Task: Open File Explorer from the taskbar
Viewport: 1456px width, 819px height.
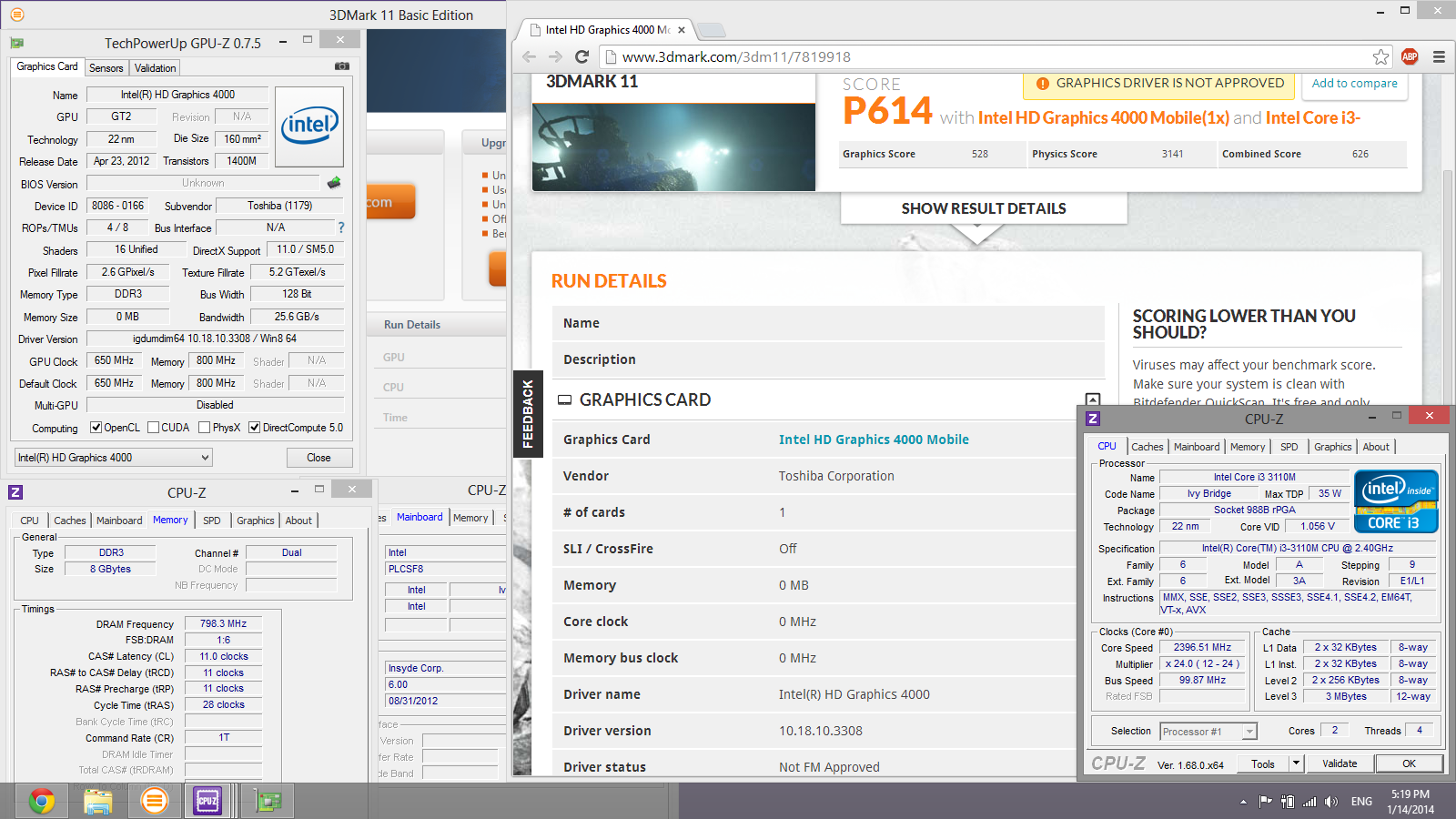Action: click(97, 801)
